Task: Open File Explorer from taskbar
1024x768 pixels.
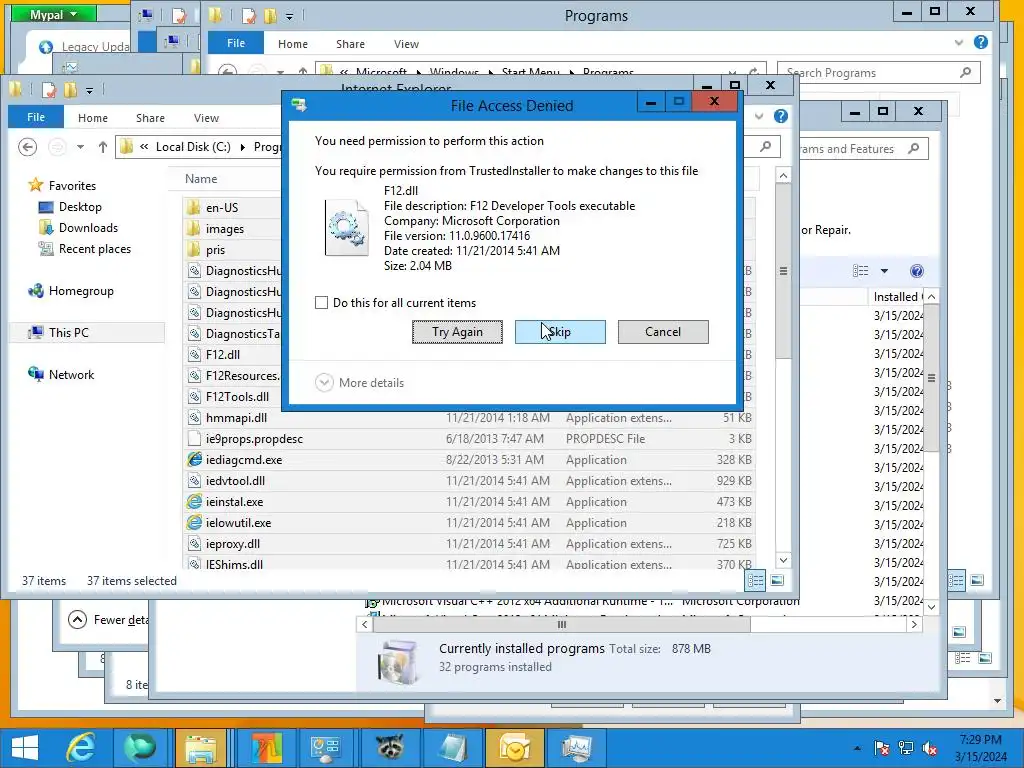Action: (x=200, y=748)
